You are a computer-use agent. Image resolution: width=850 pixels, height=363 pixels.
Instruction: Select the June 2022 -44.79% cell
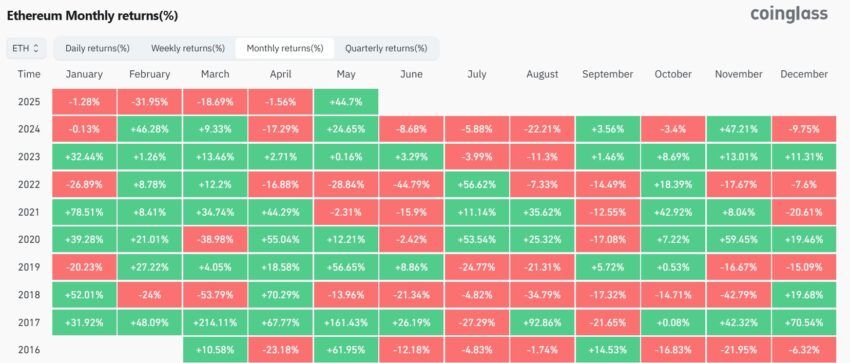point(411,185)
